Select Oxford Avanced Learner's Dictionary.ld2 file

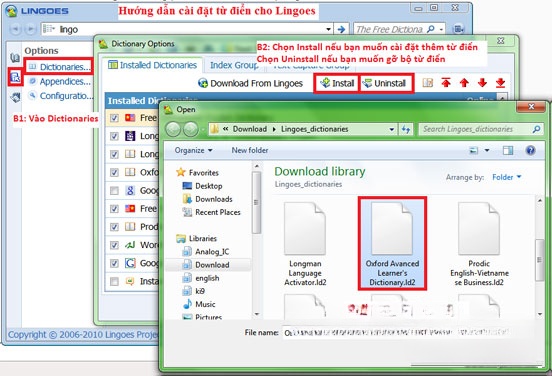coord(392,243)
